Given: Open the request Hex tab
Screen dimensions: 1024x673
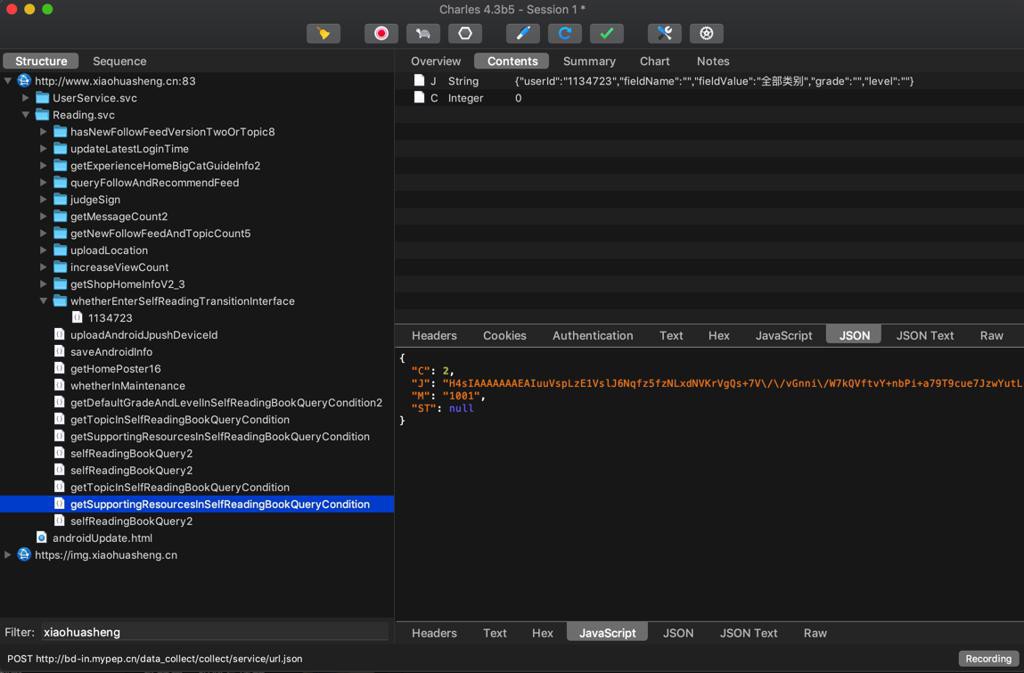Looking at the screenshot, I should (718, 336).
